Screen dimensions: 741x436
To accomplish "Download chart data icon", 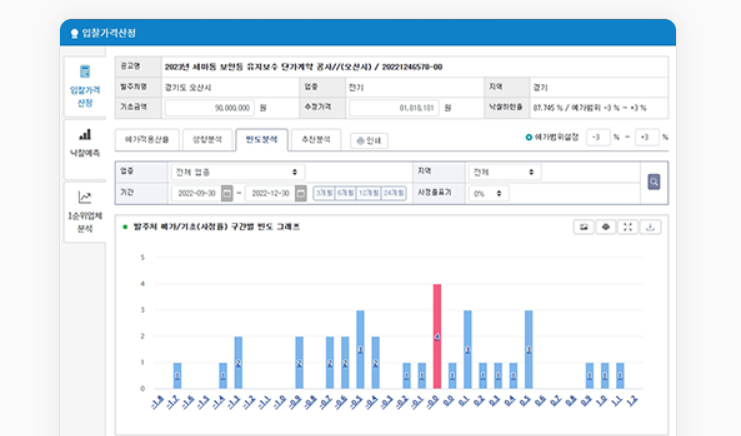I will coord(650,227).
